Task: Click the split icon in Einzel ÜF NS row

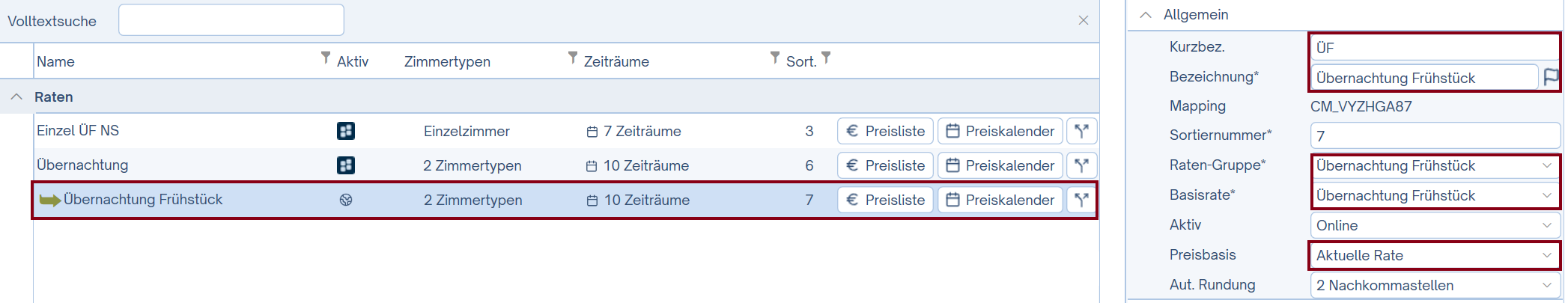Action: [1081, 131]
